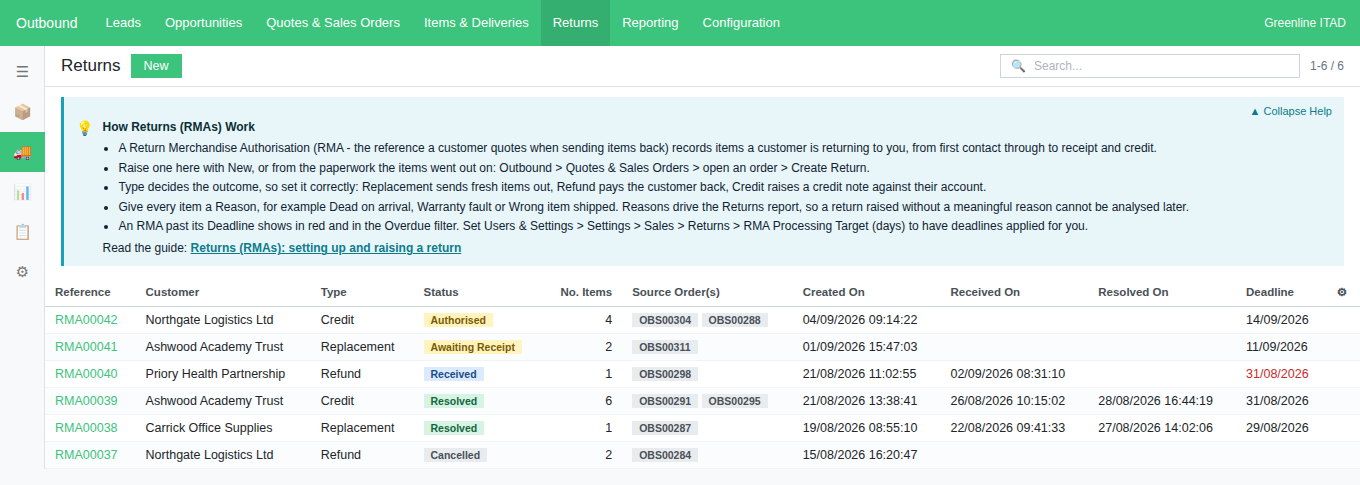Sort by Resolved On column header
Image resolution: width=1360 pixels, height=485 pixels.
(1133, 292)
